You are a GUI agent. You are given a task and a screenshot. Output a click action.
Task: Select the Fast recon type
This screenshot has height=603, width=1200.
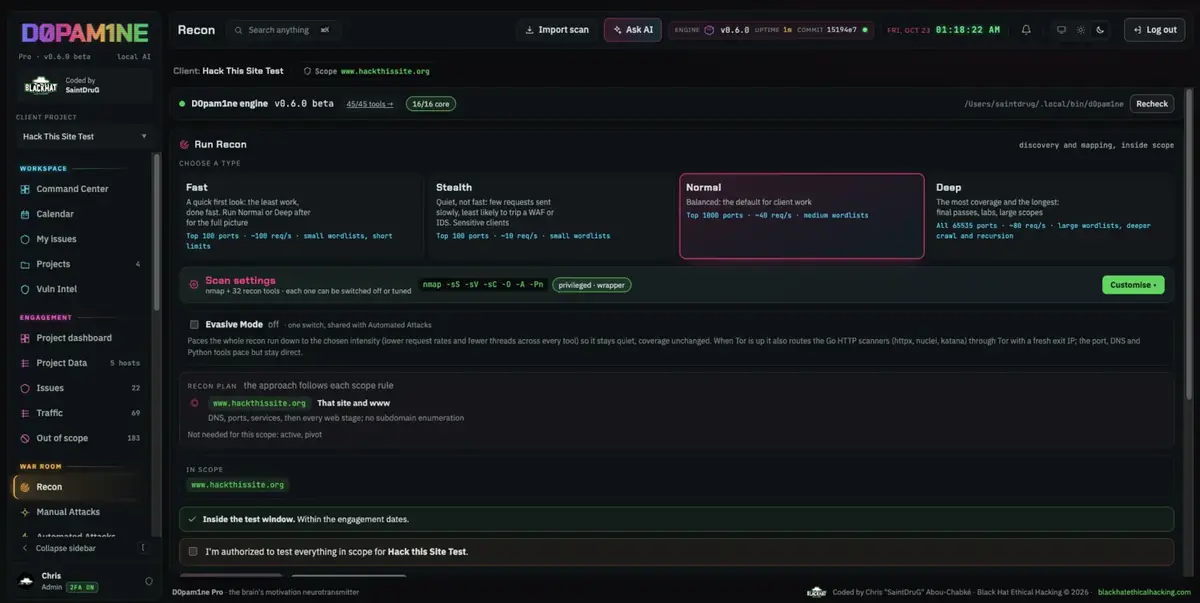301,215
